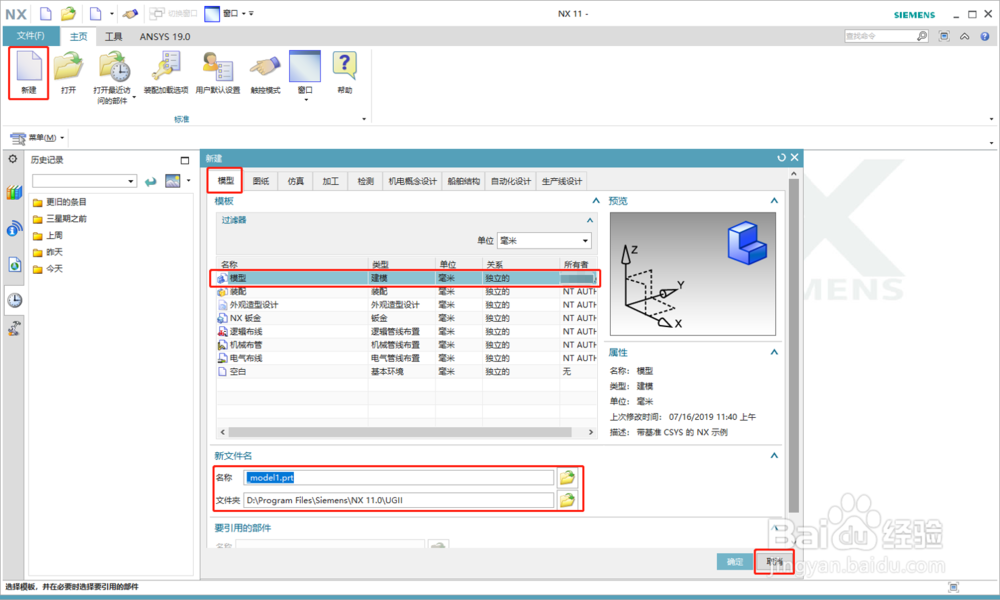This screenshot has width=1000, height=600.
Task: Open the web browser resource tab
Action: 14,264
